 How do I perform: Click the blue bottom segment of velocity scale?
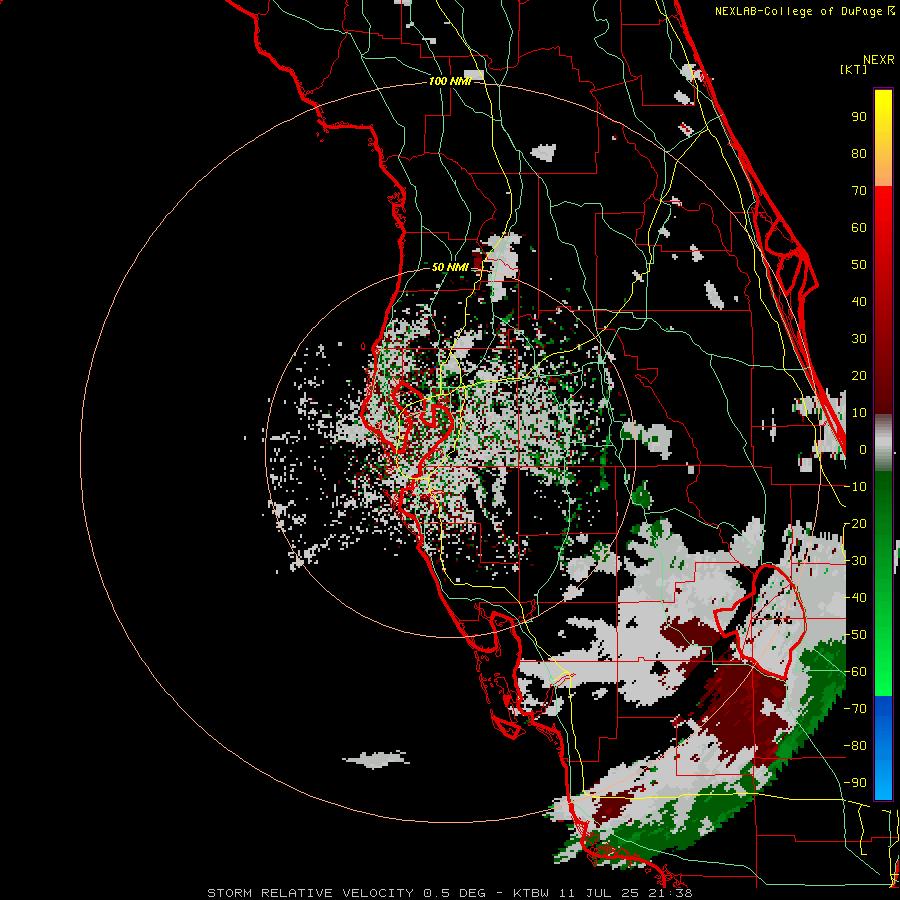[883, 747]
